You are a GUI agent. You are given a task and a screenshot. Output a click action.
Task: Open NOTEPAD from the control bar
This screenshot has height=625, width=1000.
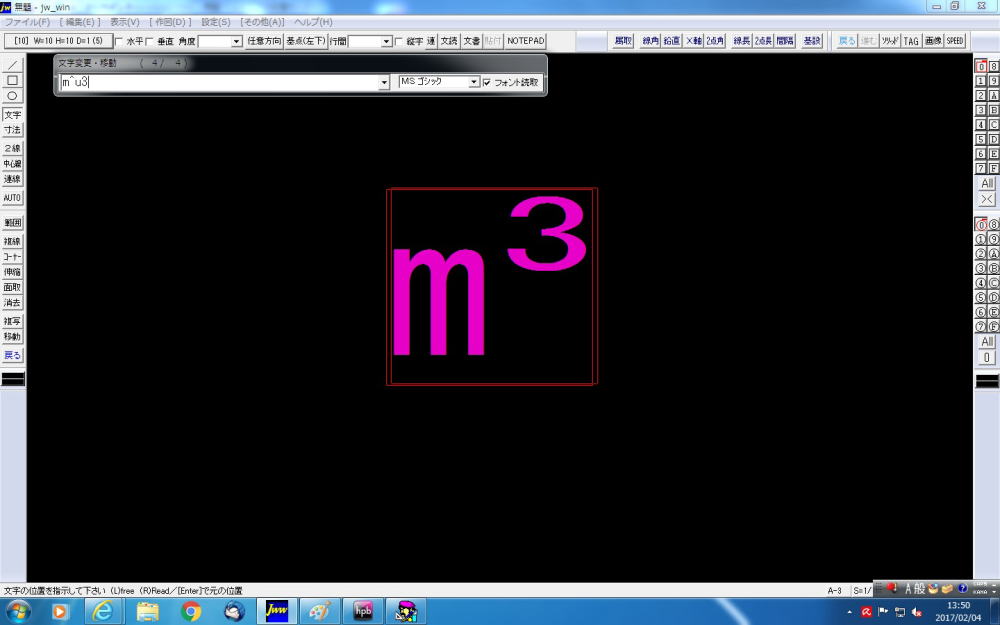(x=526, y=41)
